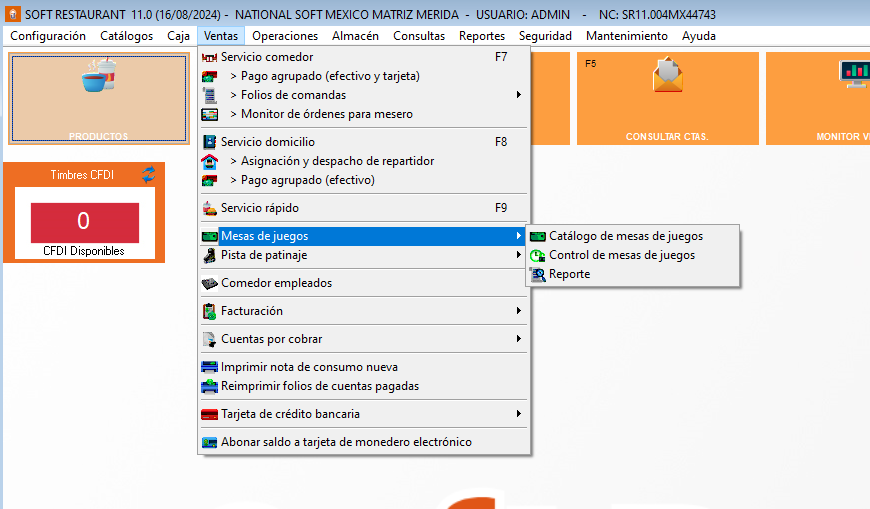Click the red CFDI count box showing 0
This screenshot has height=509, width=870.
click(x=84, y=222)
